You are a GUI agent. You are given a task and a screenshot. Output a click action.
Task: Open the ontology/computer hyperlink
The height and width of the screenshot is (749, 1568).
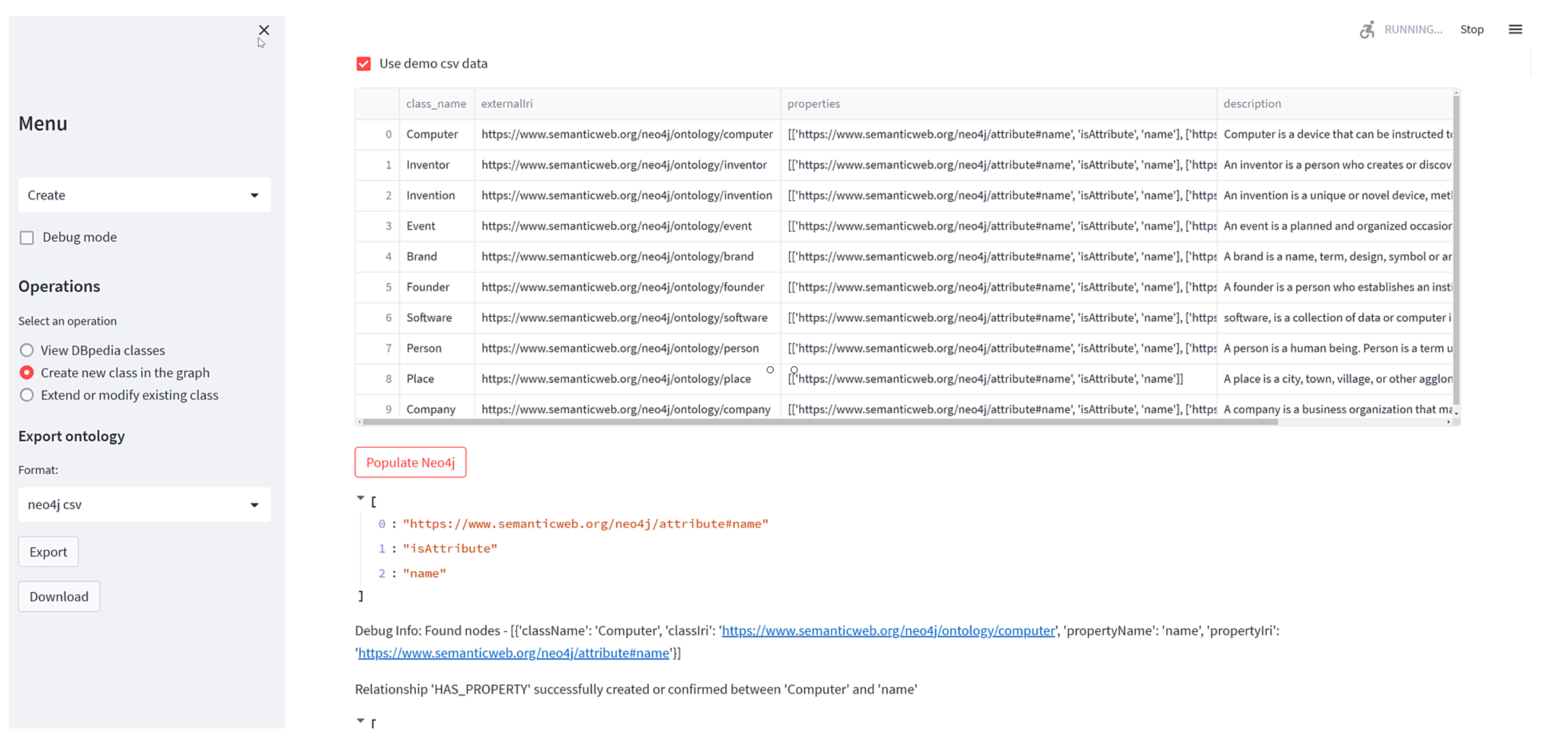pos(888,631)
